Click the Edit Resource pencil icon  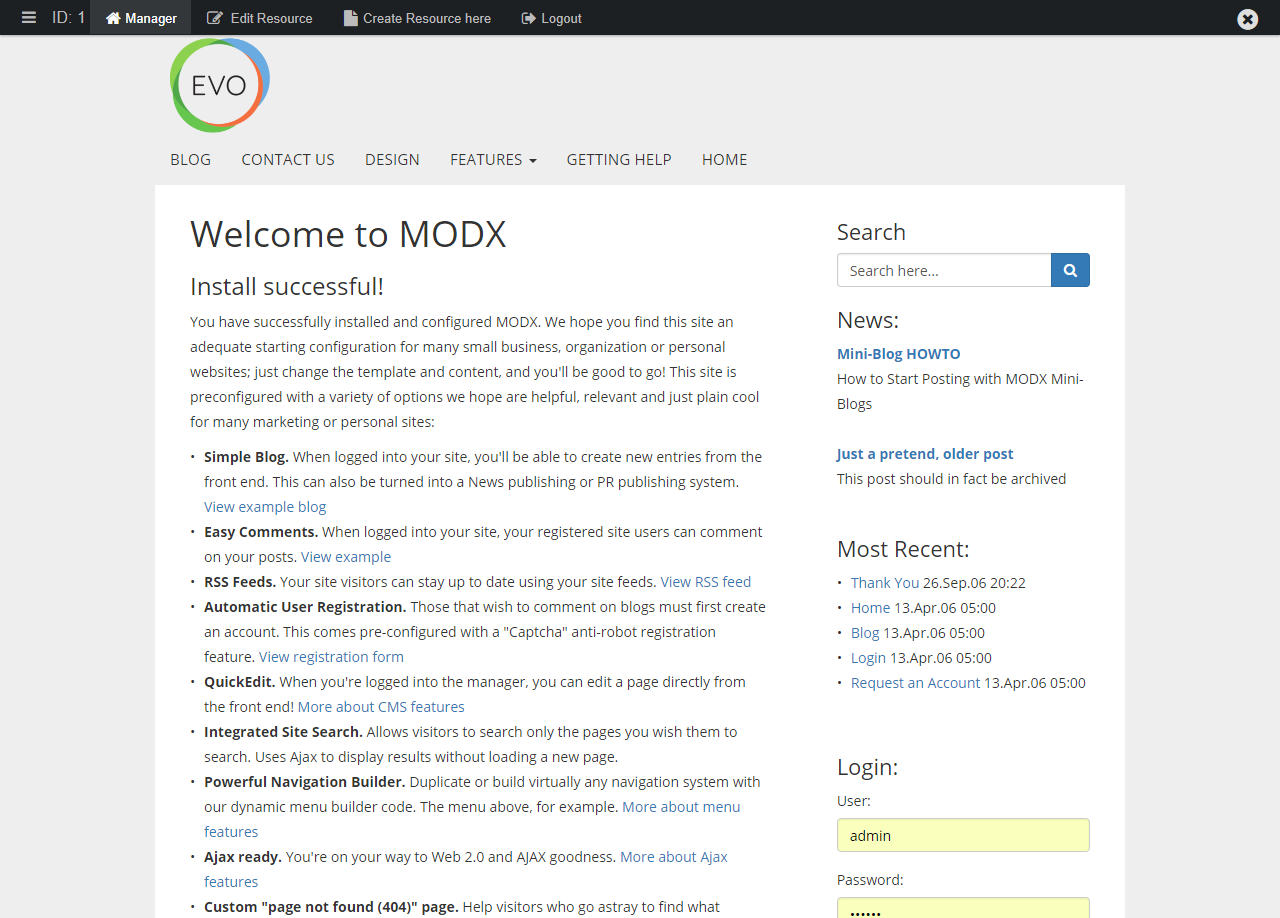click(215, 17)
